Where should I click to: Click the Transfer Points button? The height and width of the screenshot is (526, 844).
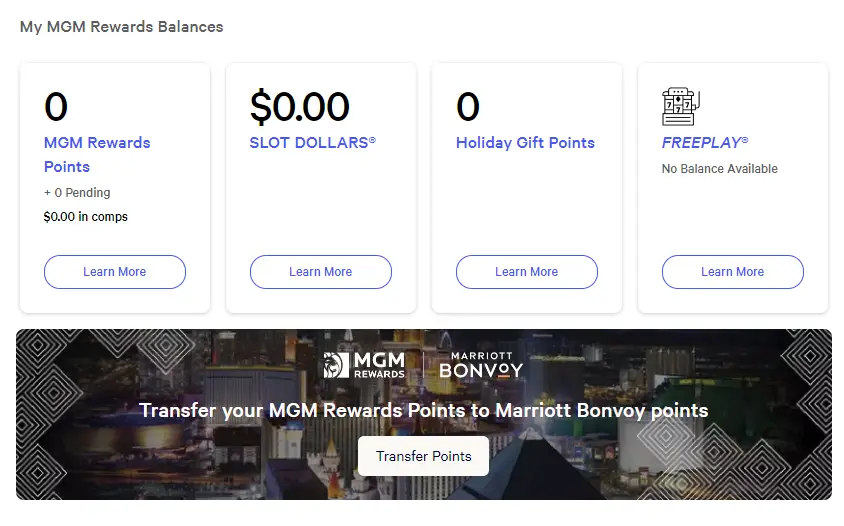[424, 456]
